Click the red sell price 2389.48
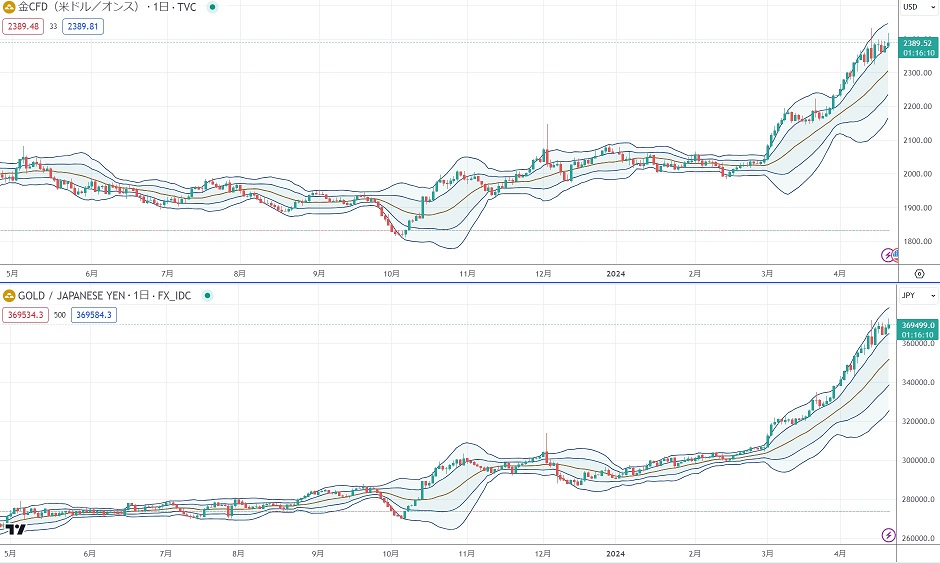The image size is (940, 563). pos(23,26)
